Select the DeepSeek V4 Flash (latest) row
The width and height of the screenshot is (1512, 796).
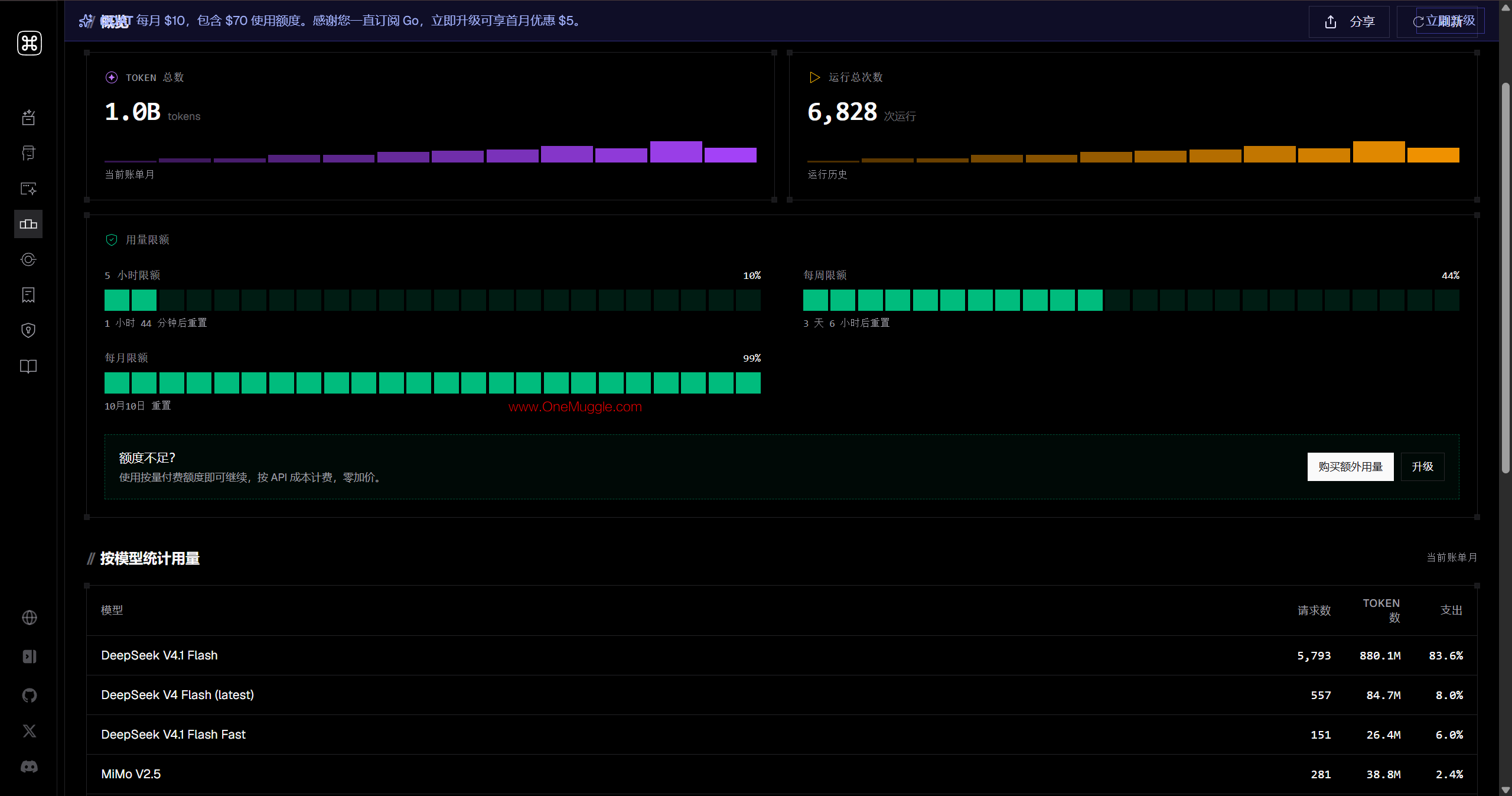pyautogui.click(x=782, y=695)
